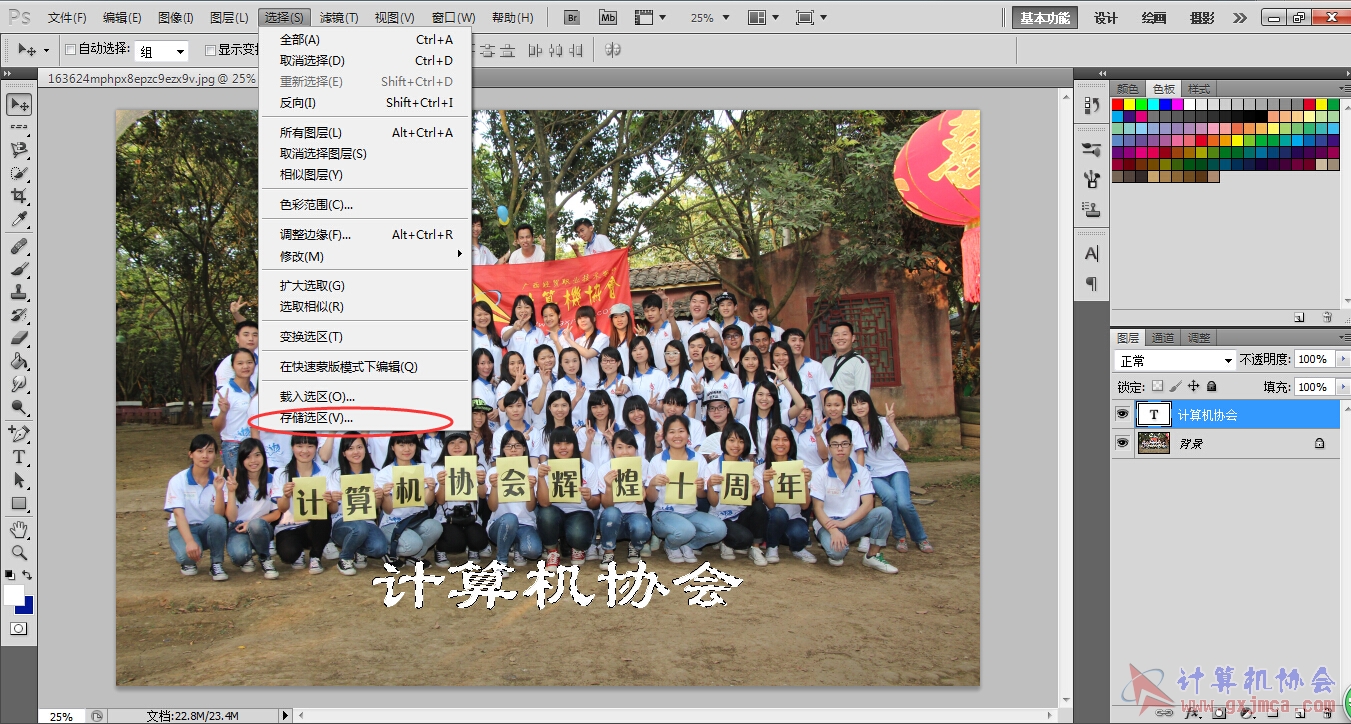The height and width of the screenshot is (724, 1351).
Task: Enable the 显示变换控件 checkbox
Action: pyautogui.click(x=210, y=50)
